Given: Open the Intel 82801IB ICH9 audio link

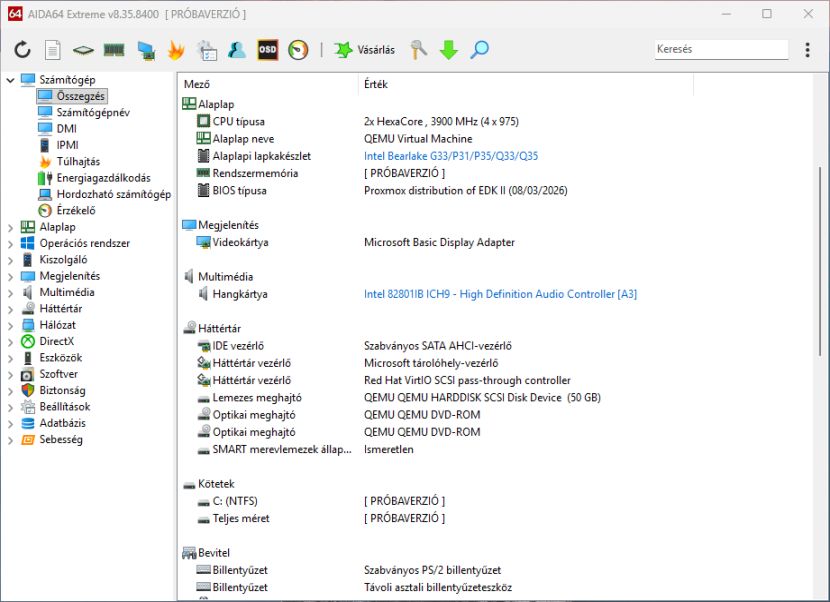Looking at the screenshot, I should [500, 294].
